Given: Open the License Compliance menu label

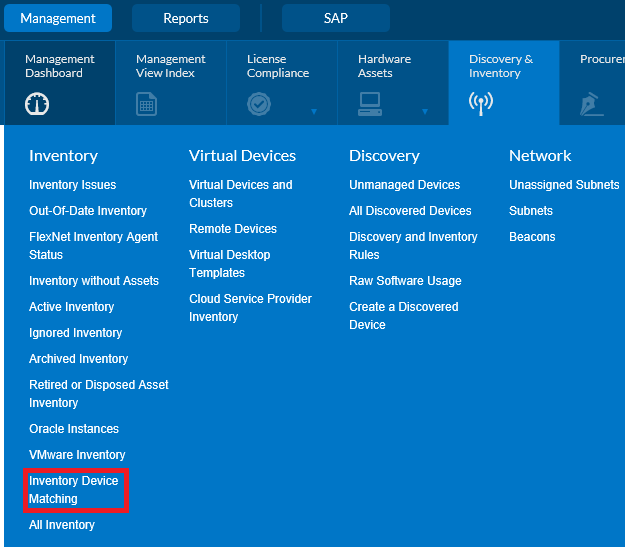Looking at the screenshot, I should pos(278,66).
